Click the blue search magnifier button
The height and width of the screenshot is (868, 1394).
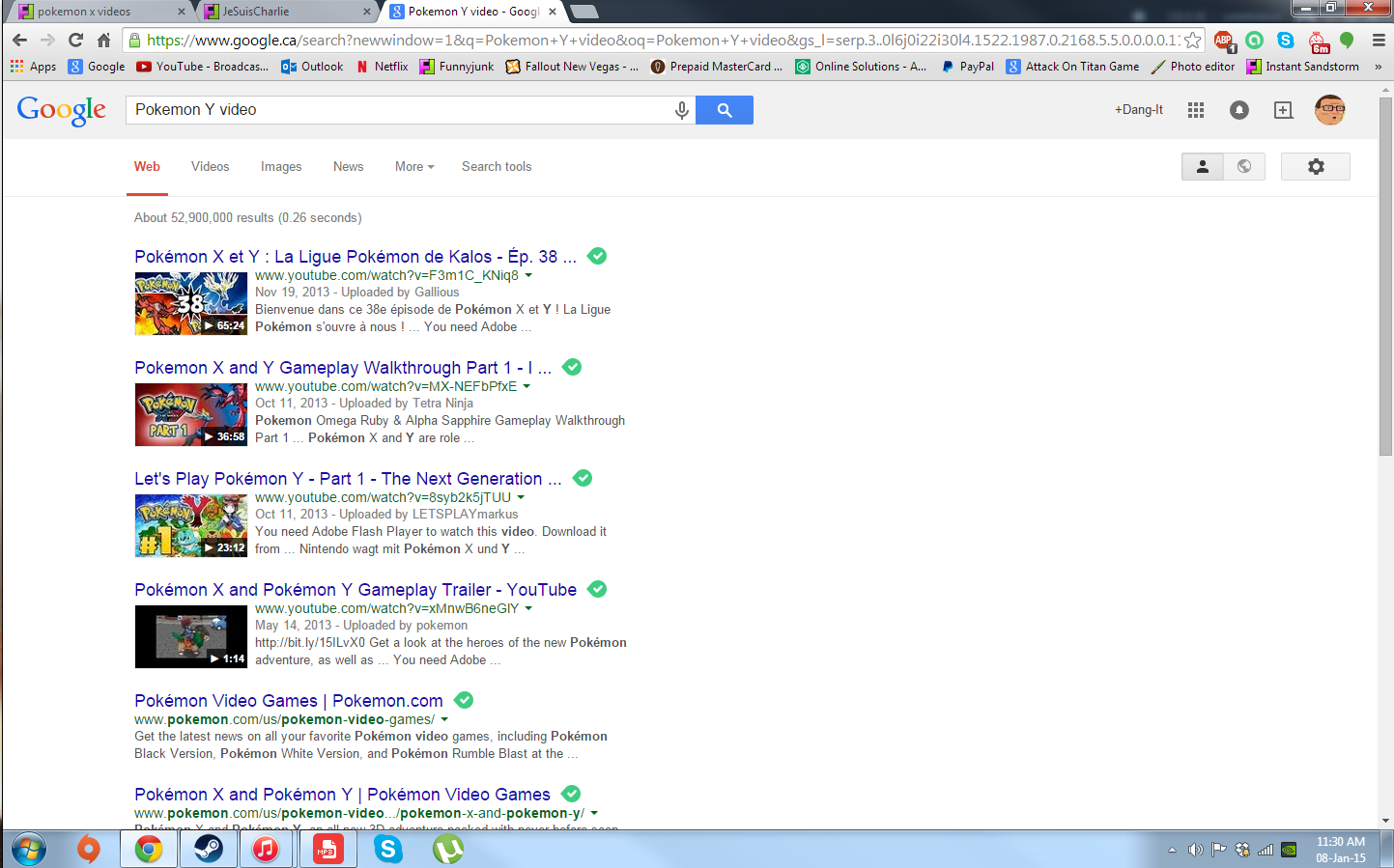coord(725,110)
